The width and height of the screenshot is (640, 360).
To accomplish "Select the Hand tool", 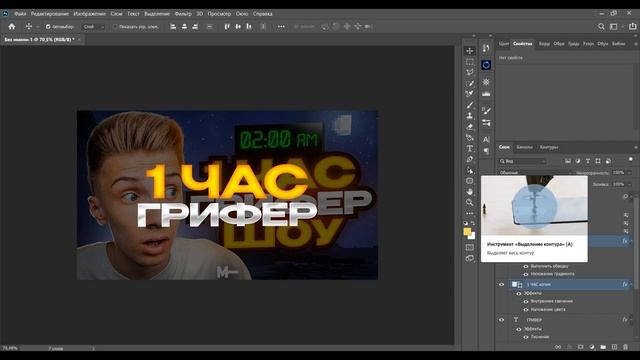I will [470, 191].
